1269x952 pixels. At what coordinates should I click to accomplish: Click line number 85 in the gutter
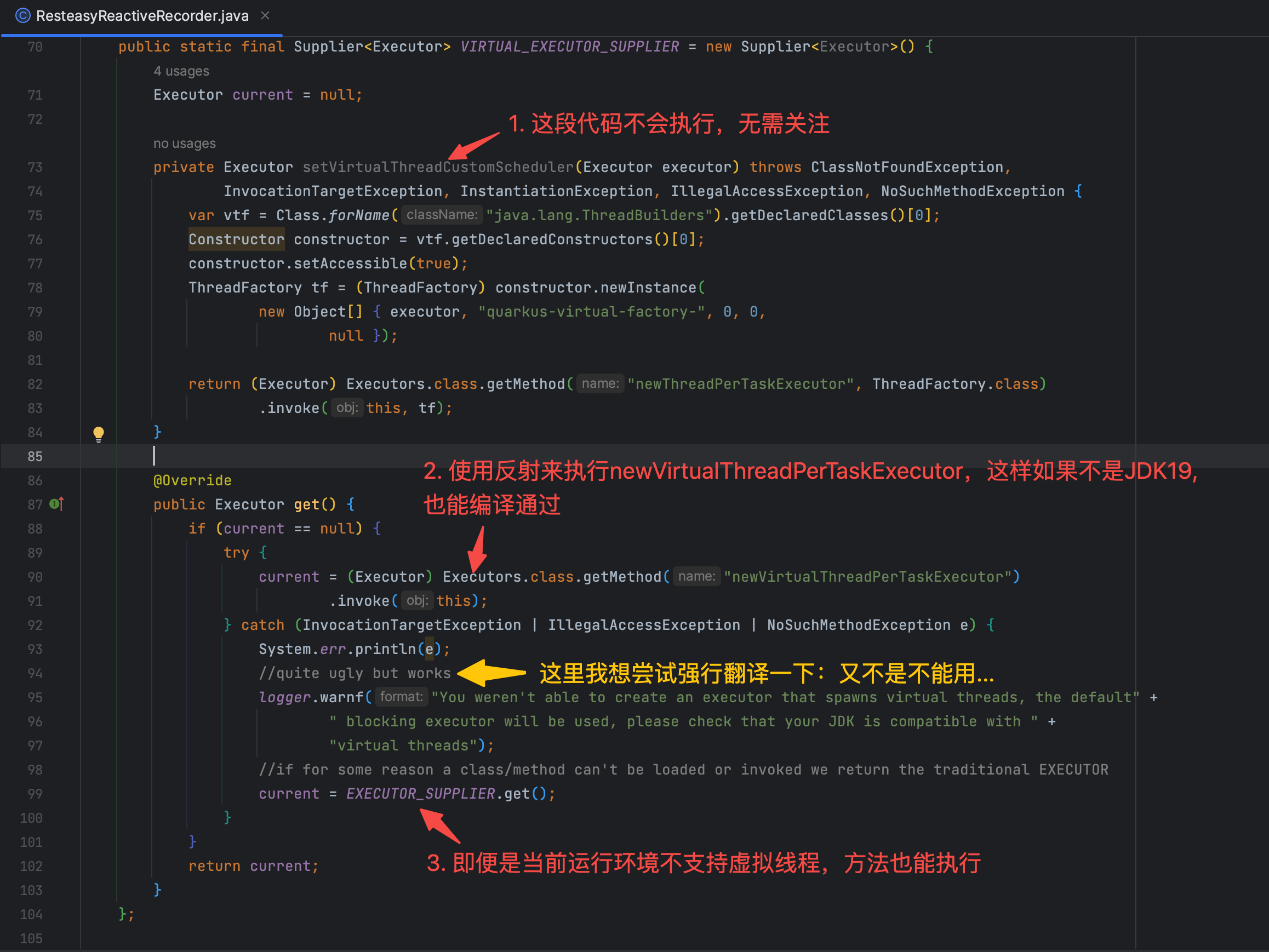point(35,456)
